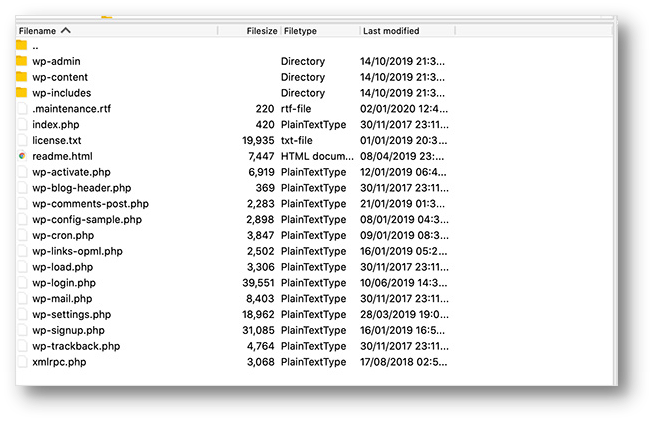Select the wp-login.php file name
655x423 pixels.
[x=65, y=283]
